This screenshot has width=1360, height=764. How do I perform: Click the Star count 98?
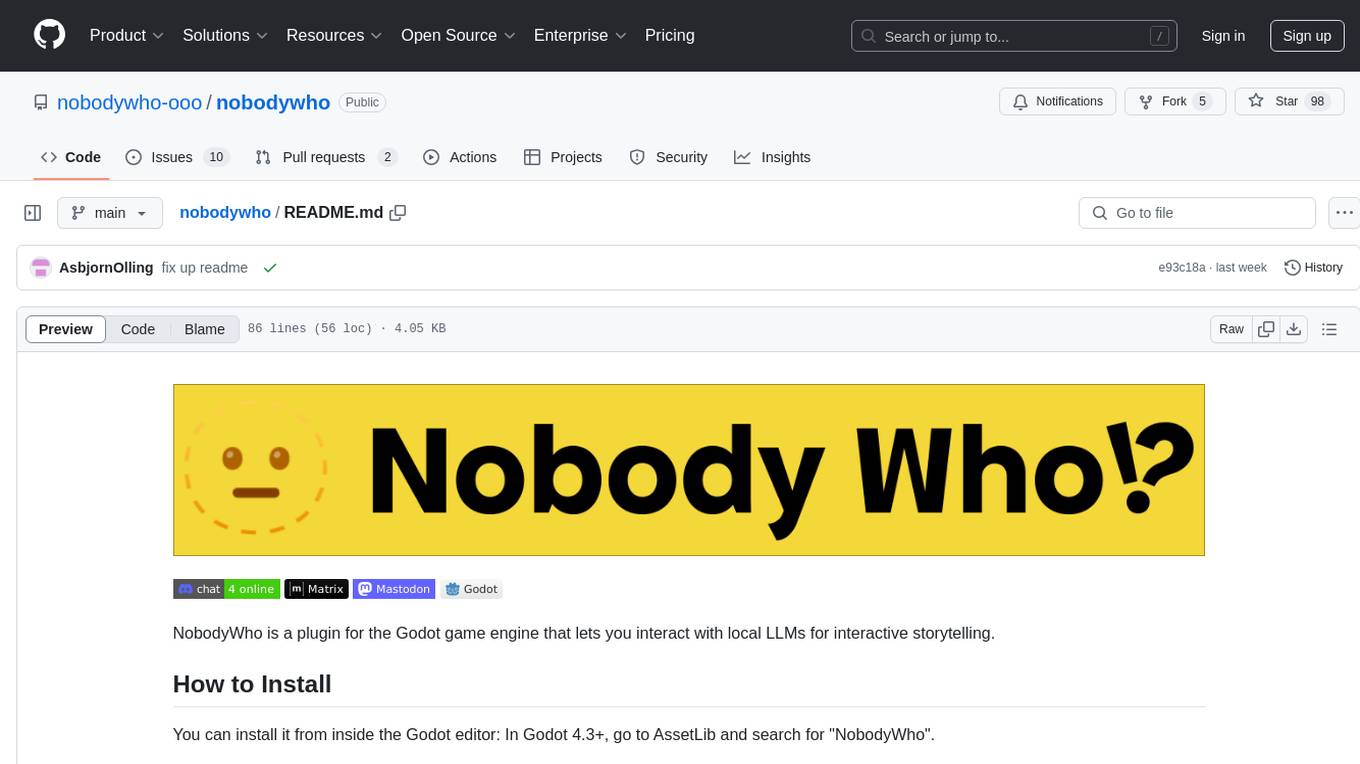(1317, 102)
